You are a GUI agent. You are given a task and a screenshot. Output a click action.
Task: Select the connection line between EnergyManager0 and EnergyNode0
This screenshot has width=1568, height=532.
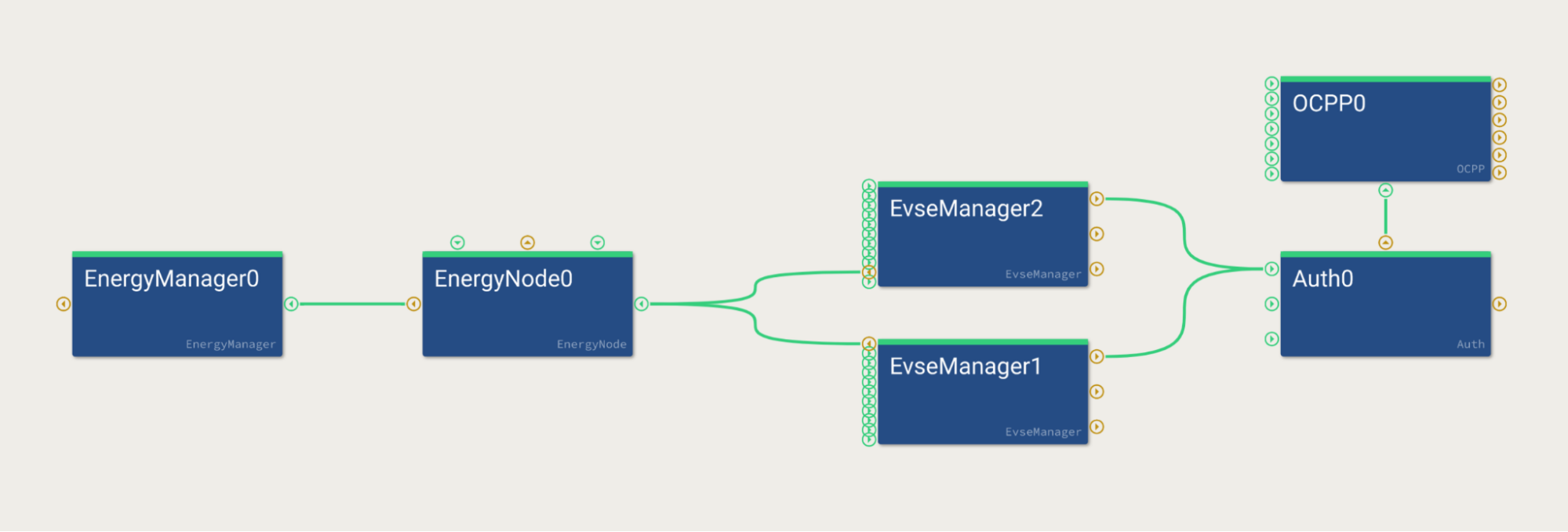[352, 304]
